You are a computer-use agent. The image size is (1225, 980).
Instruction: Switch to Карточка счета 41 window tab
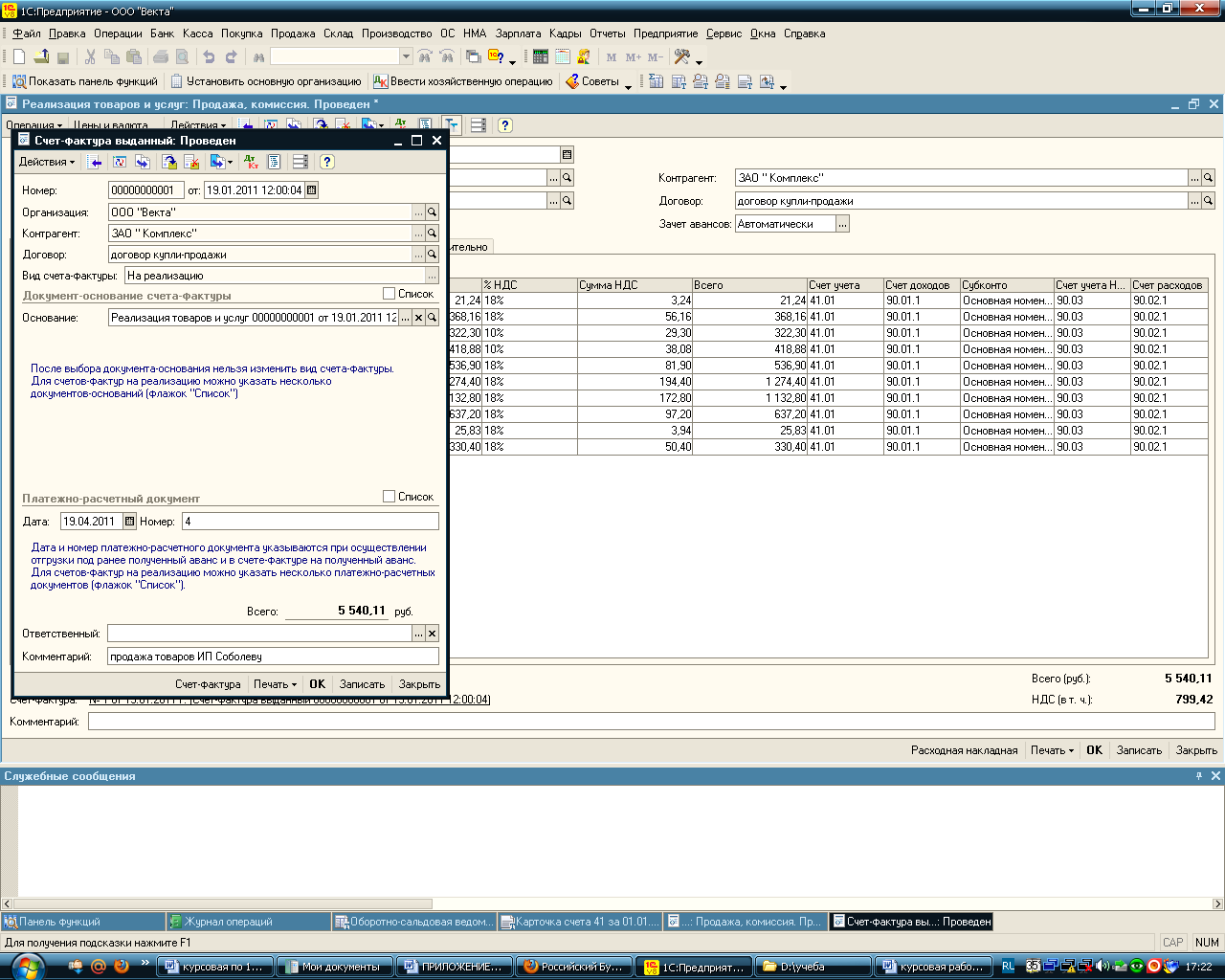point(581,922)
